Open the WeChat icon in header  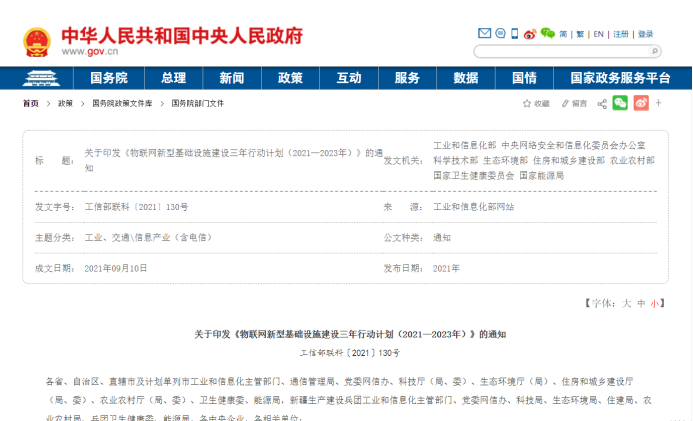(x=548, y=33)
